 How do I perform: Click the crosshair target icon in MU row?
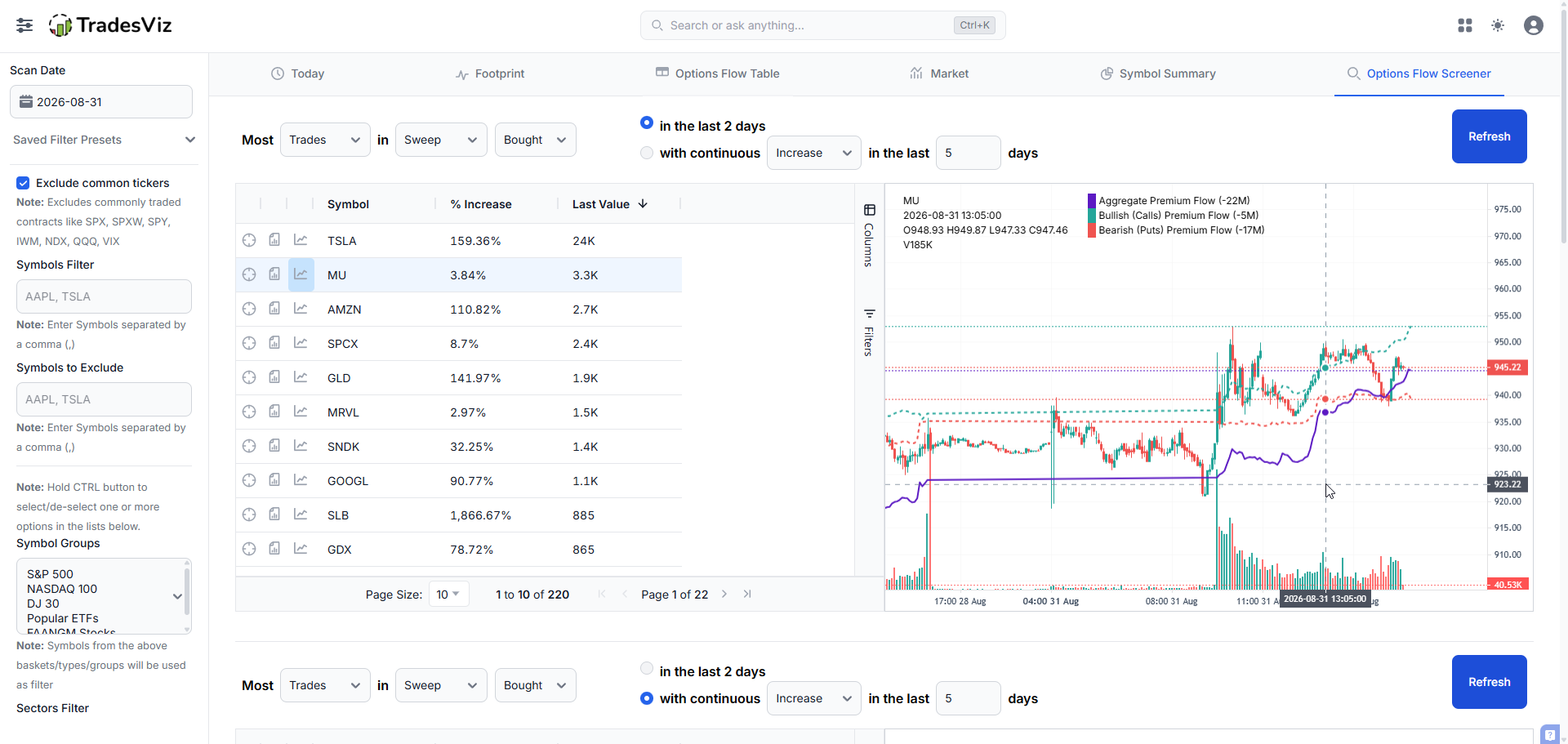point(249,274)
